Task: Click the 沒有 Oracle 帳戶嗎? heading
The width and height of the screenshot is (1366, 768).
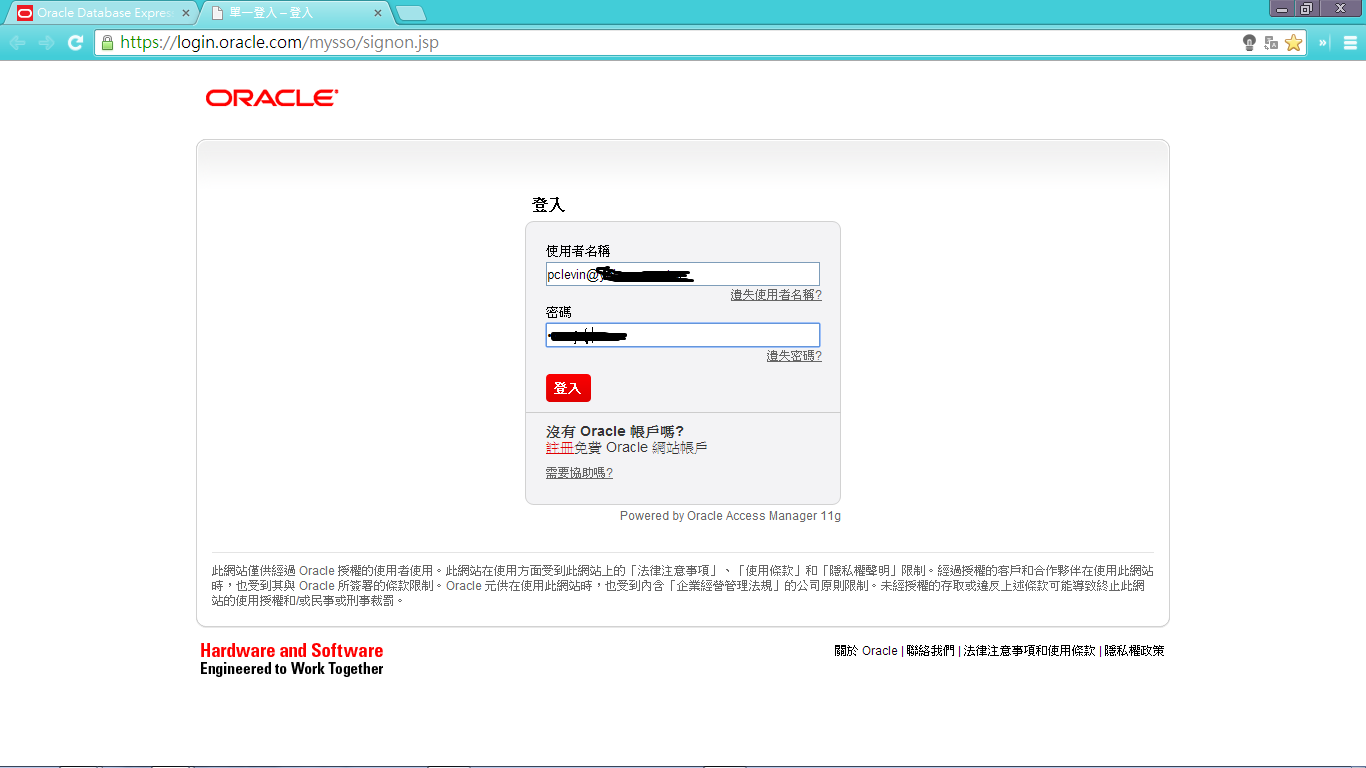Action: [615, 432]
